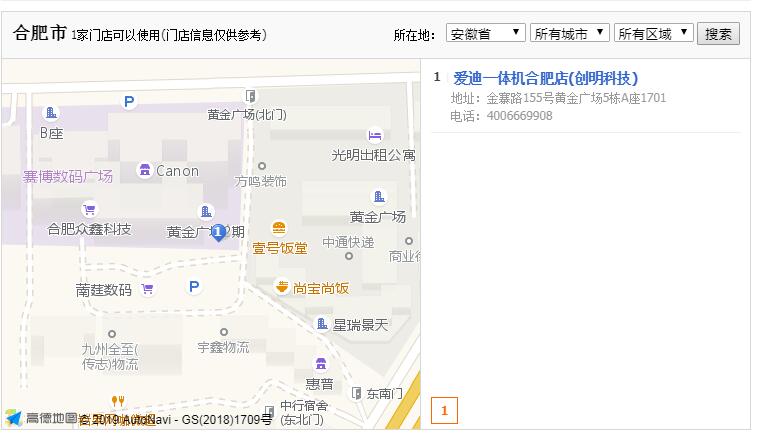Open the 爱迪一体机合肥店(创明科技) store link
Screen dimensions: 757x443
[x=545, y=78]
